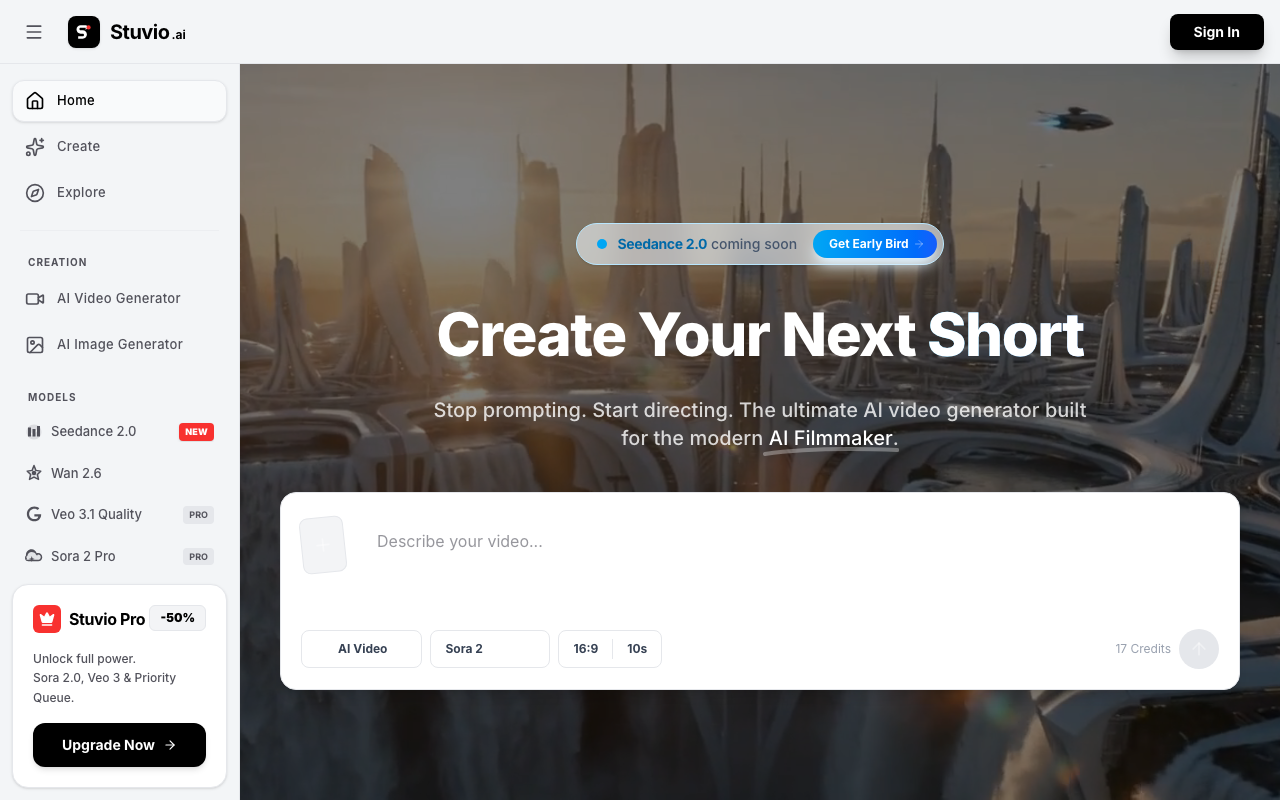Change the 10s duration option
1280x800 pixels.
click(x=637, y=649)
